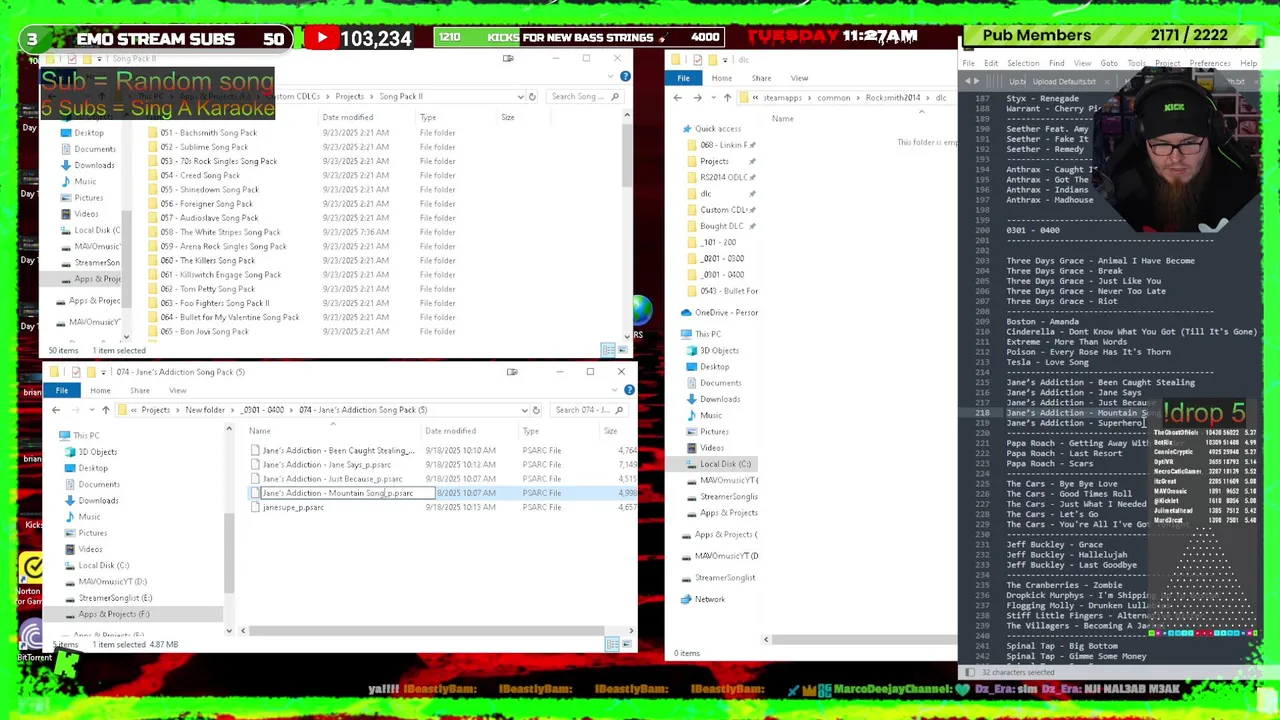Go back in the dlc window
Image resolution: width=1280 pixels, height=720 pixels.
678,98
